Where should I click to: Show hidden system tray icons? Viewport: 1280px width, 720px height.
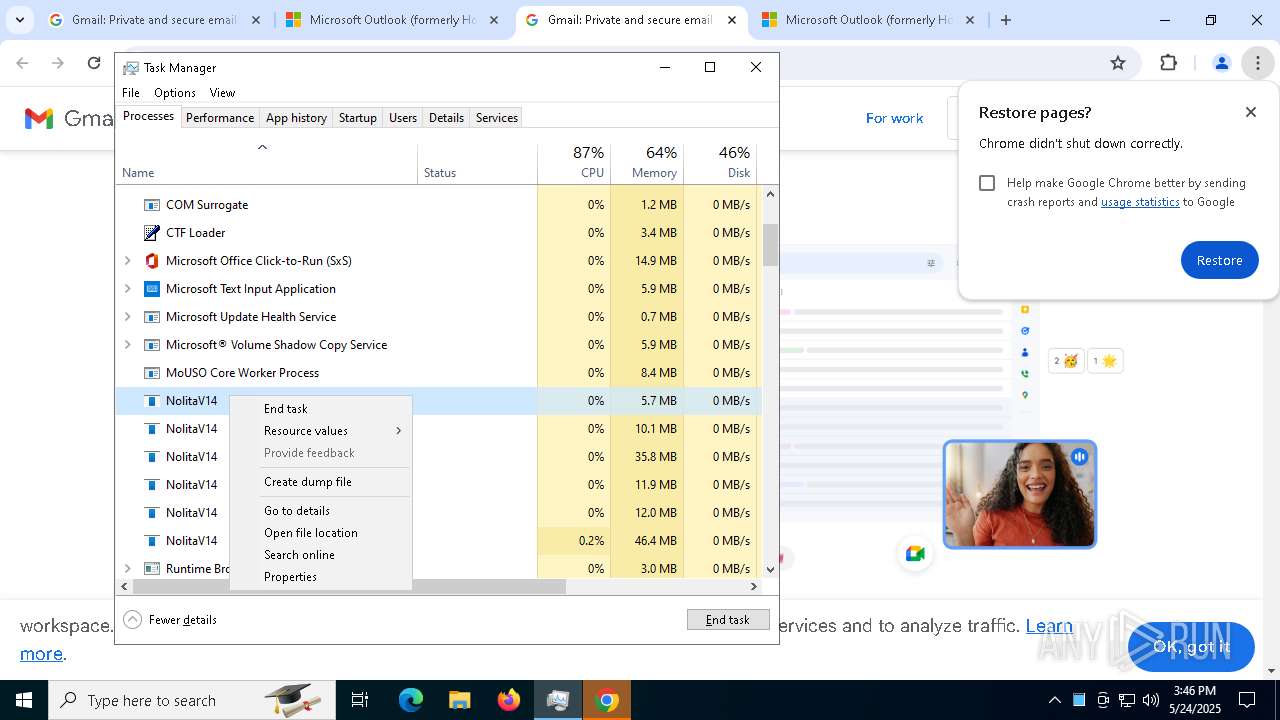1054,700
